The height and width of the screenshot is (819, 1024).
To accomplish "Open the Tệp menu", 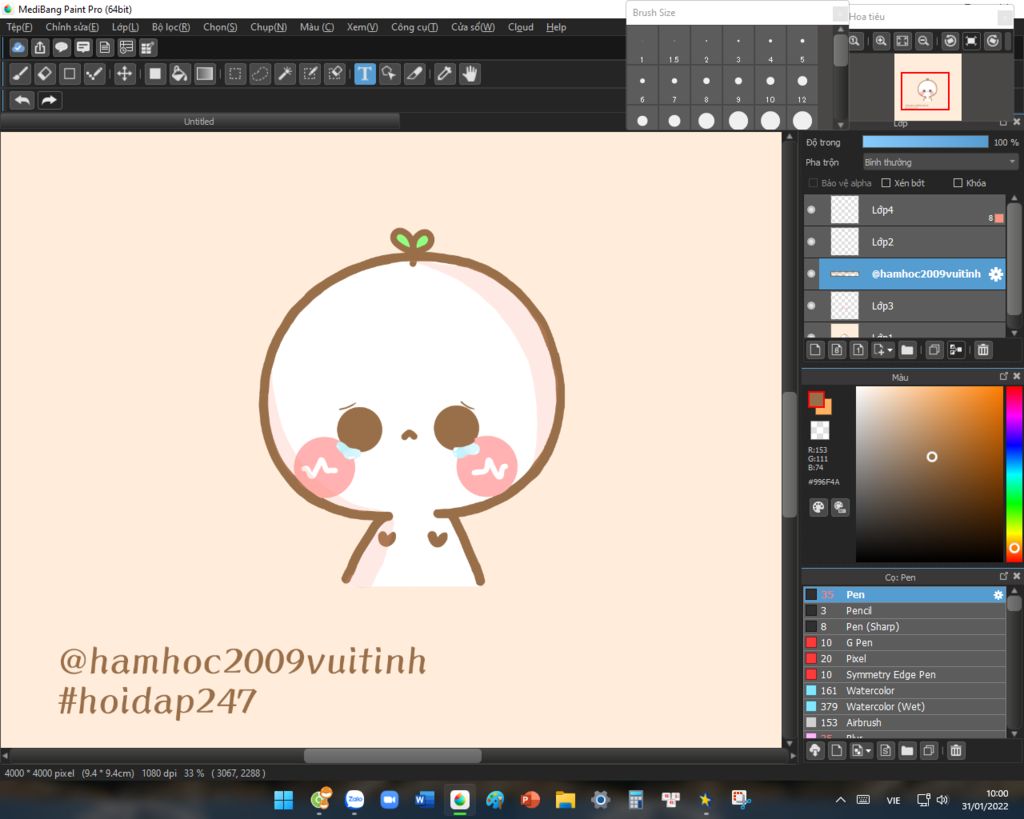I will 19,27.
